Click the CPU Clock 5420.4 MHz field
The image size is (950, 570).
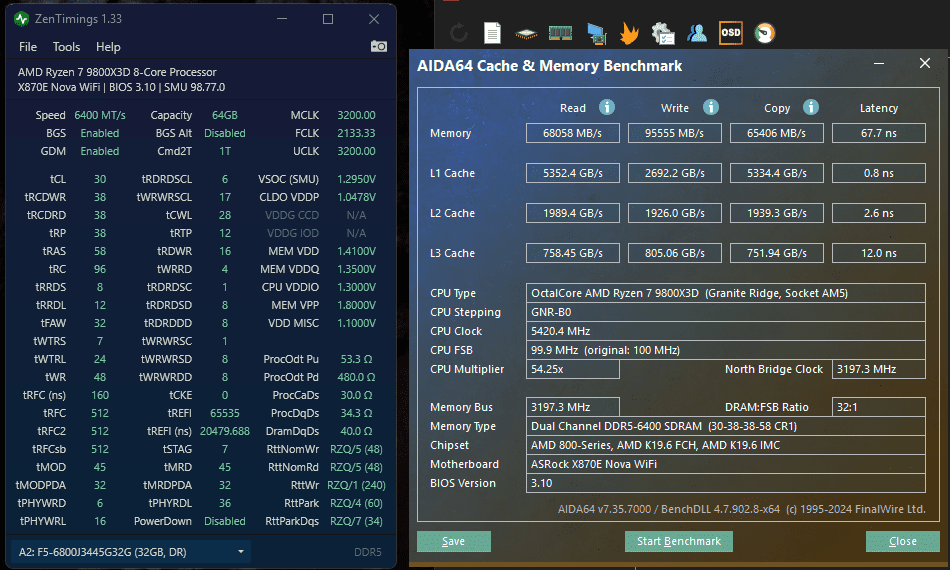pyautogui.click(x=726, y=331)
